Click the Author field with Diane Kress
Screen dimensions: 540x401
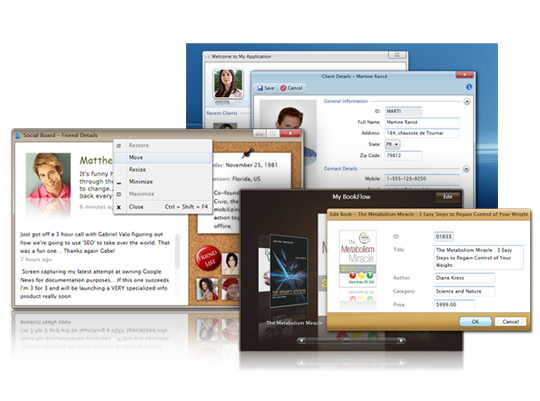[464, 278]
